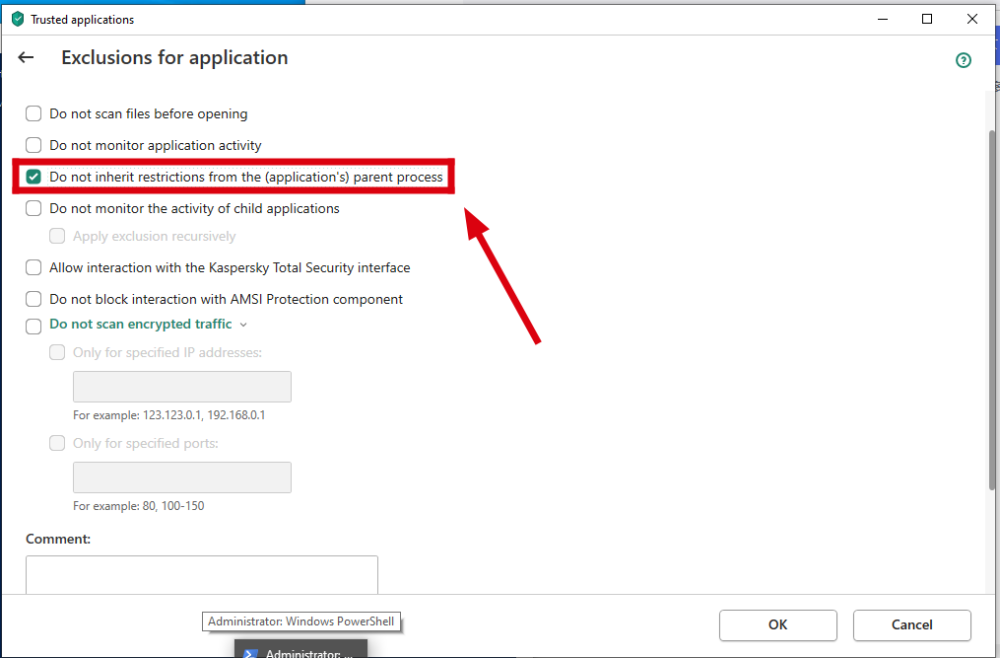Check Do not block interaction with AMSI Protection
The height and width of the screenshot is (658, 1000).
click(x=33, y=299)
